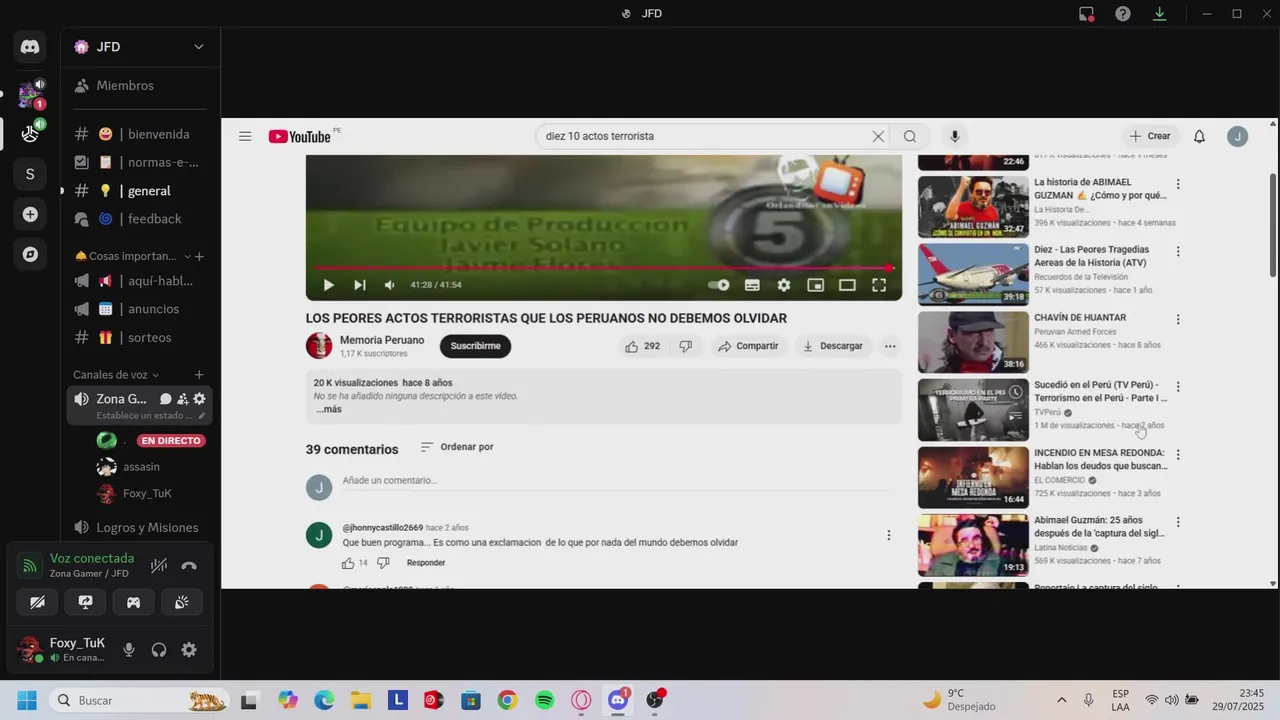Image resolution: width=1280 pixels, height=720 pixels.
Task: Select the server labeled S
Action: pos(30,174)
